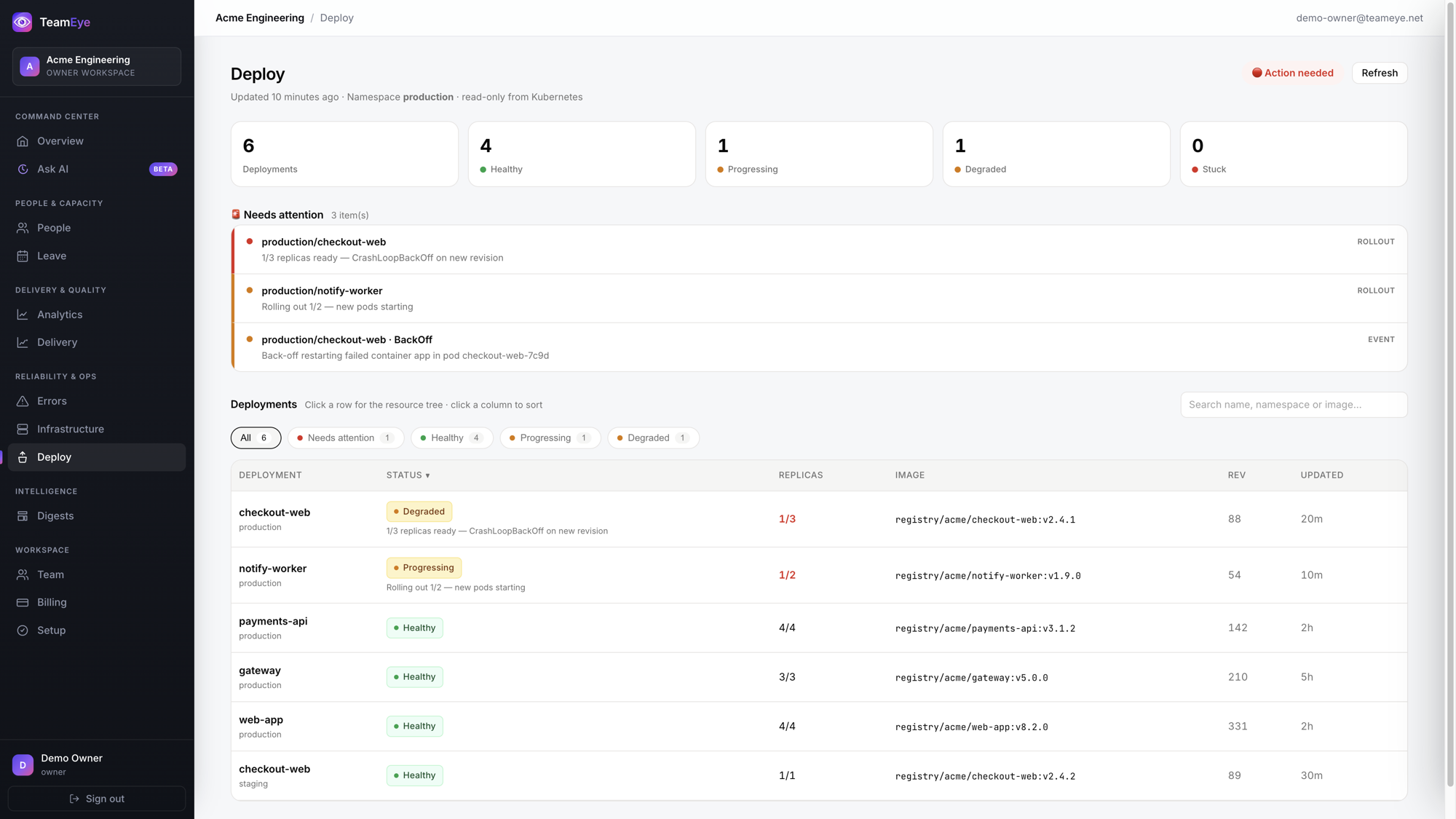Click the search name, namespace or image field
This screenshot has width=1456, height=819.
pyautogui.click(x=1294, y=405)
